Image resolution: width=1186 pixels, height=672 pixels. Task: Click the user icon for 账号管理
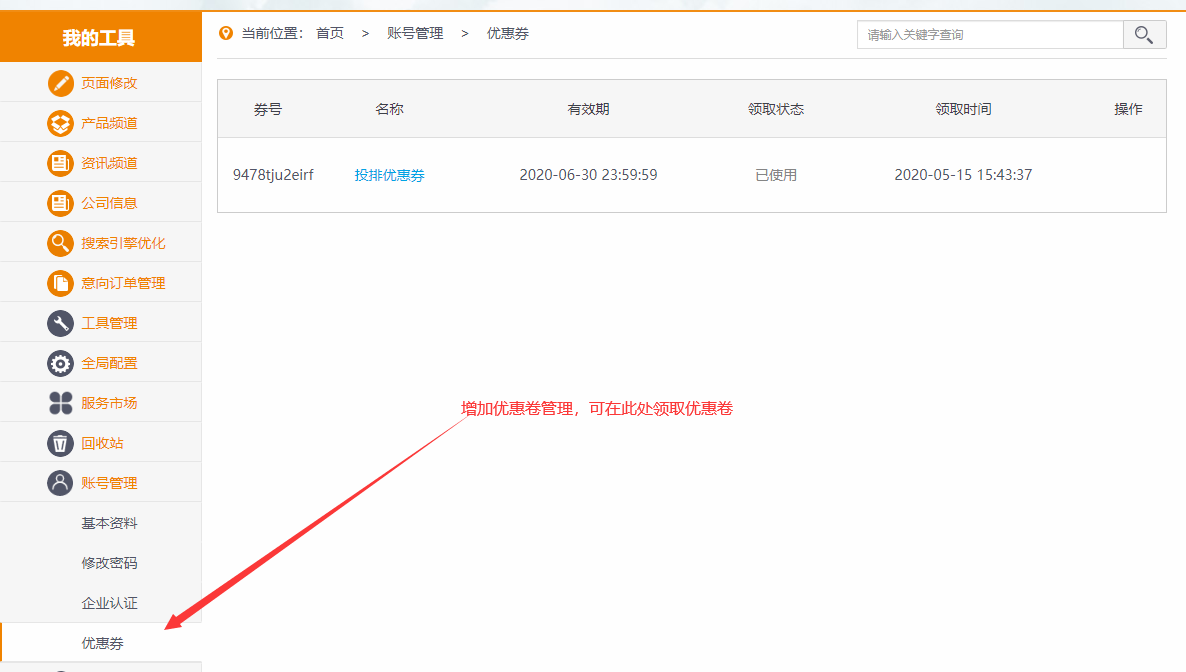[61, 483]
